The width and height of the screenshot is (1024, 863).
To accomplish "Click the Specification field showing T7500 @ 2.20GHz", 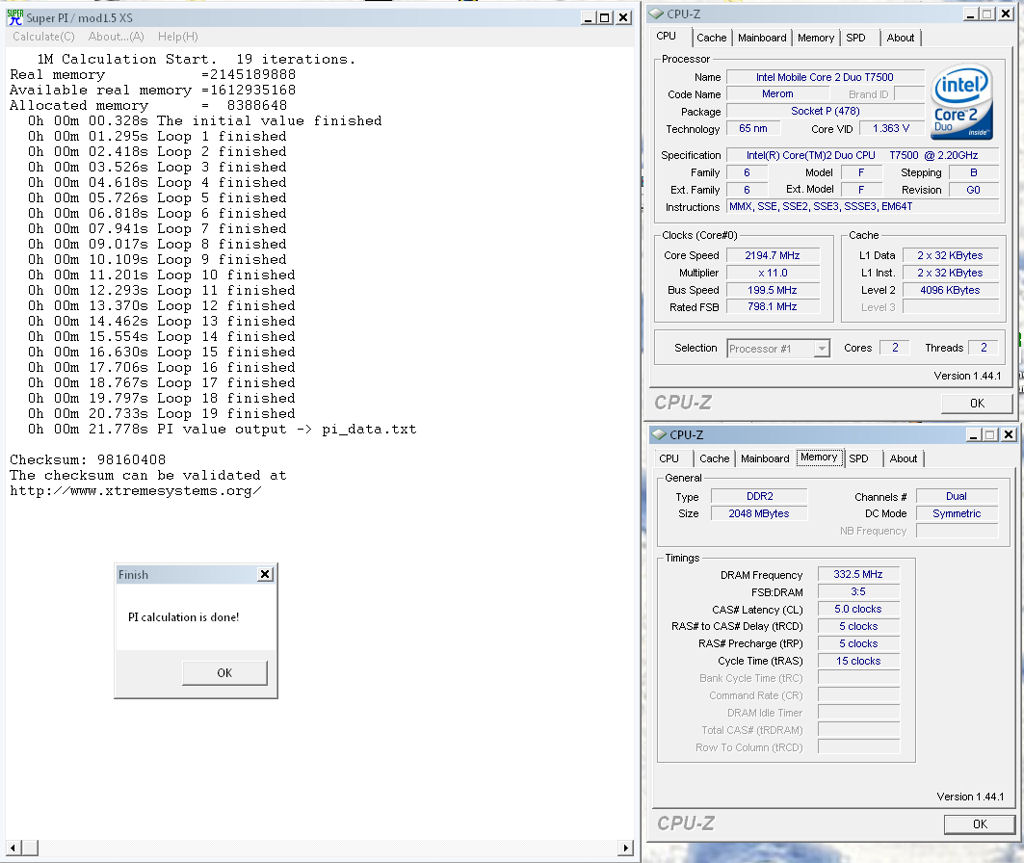I will coord(862,155).
